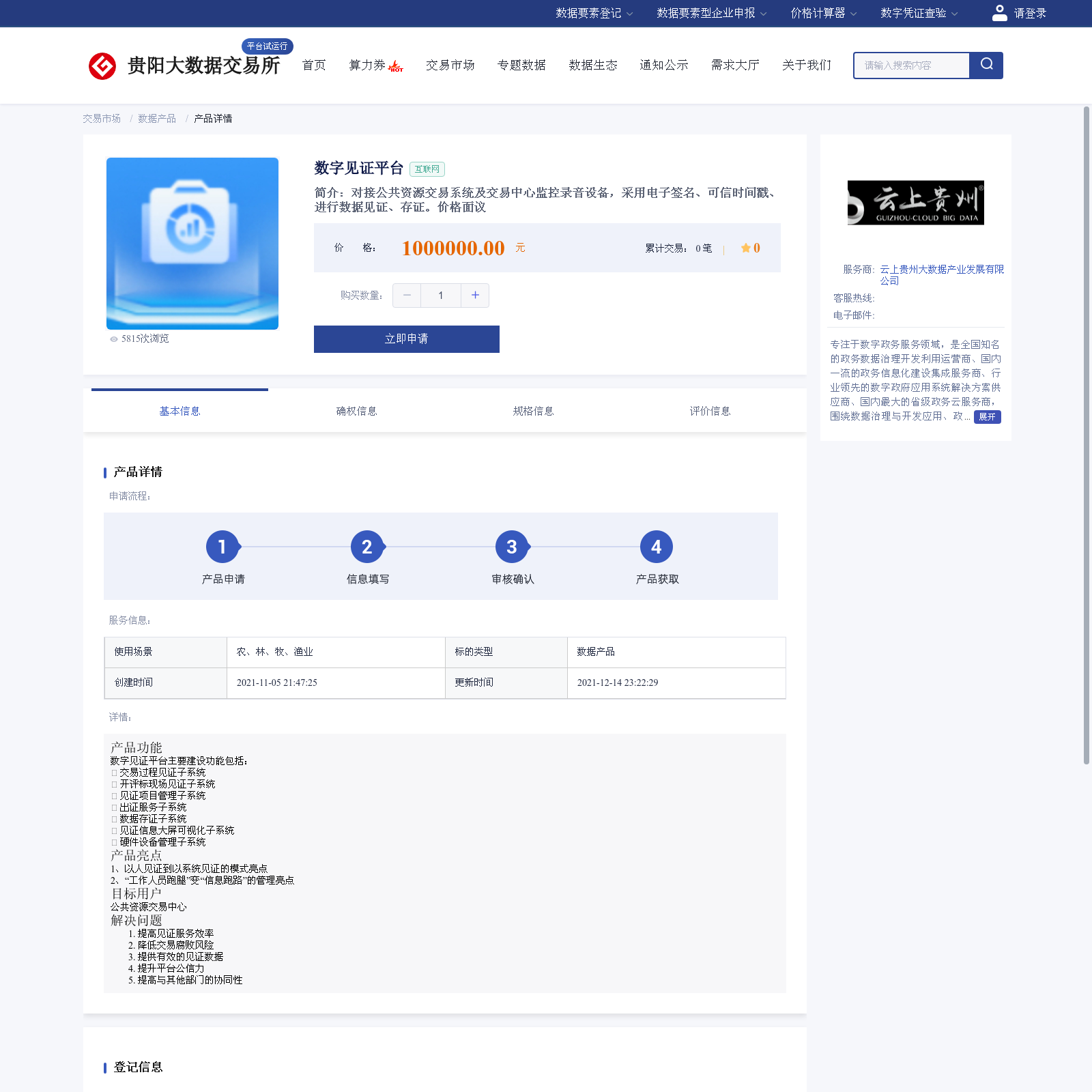Open 需求大厅 navigation item
This screenshot has width=1092, height=1092.
tap(735, 65)
